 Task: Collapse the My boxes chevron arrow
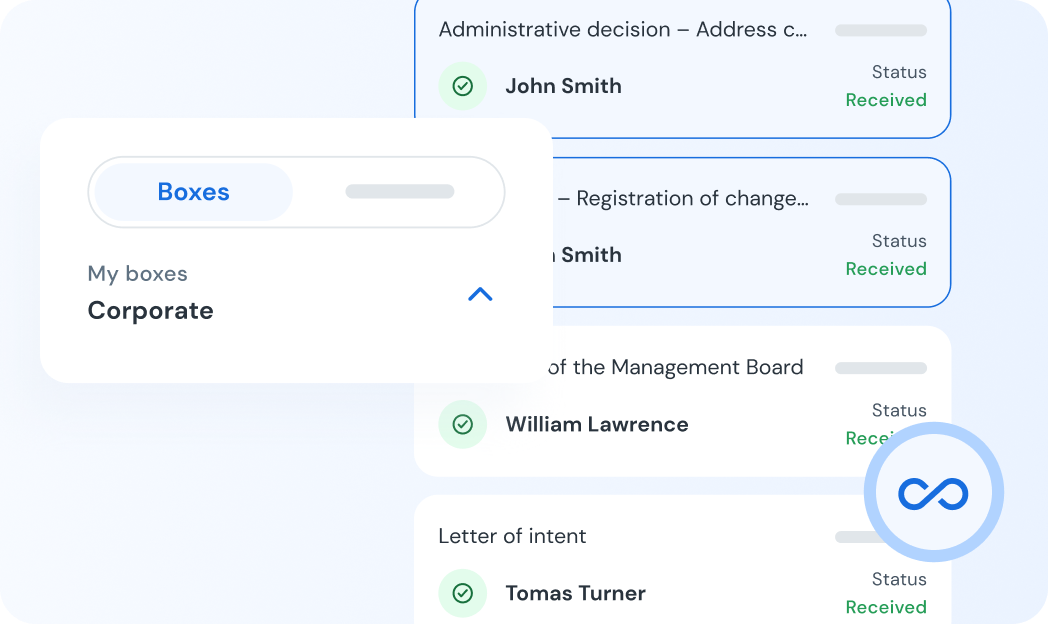[480, 294]
